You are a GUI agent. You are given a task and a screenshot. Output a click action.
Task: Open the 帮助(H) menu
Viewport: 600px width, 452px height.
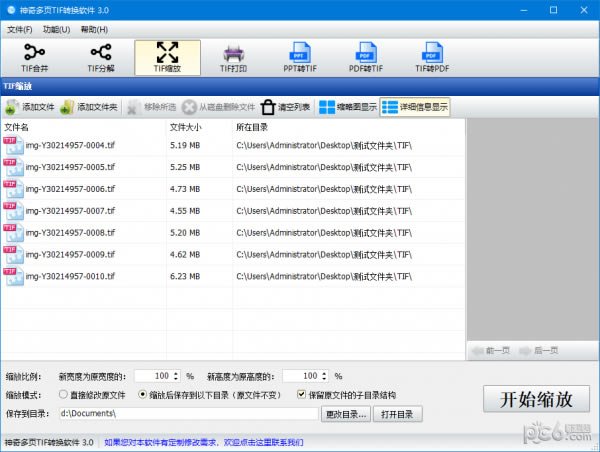pyautogui.click(x=94, y=29)
